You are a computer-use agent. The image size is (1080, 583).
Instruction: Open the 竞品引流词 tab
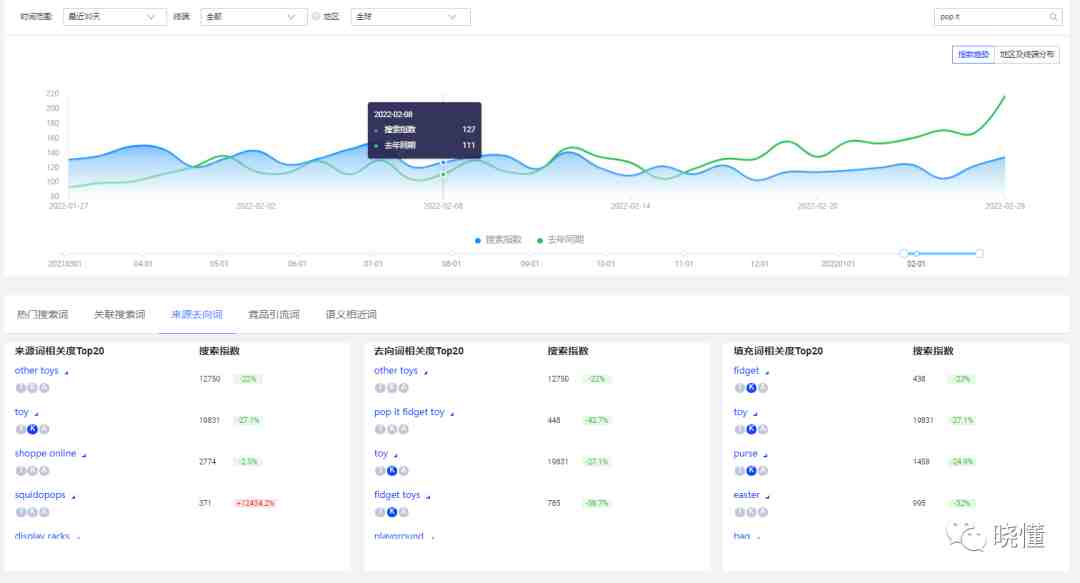pos(273,315)
